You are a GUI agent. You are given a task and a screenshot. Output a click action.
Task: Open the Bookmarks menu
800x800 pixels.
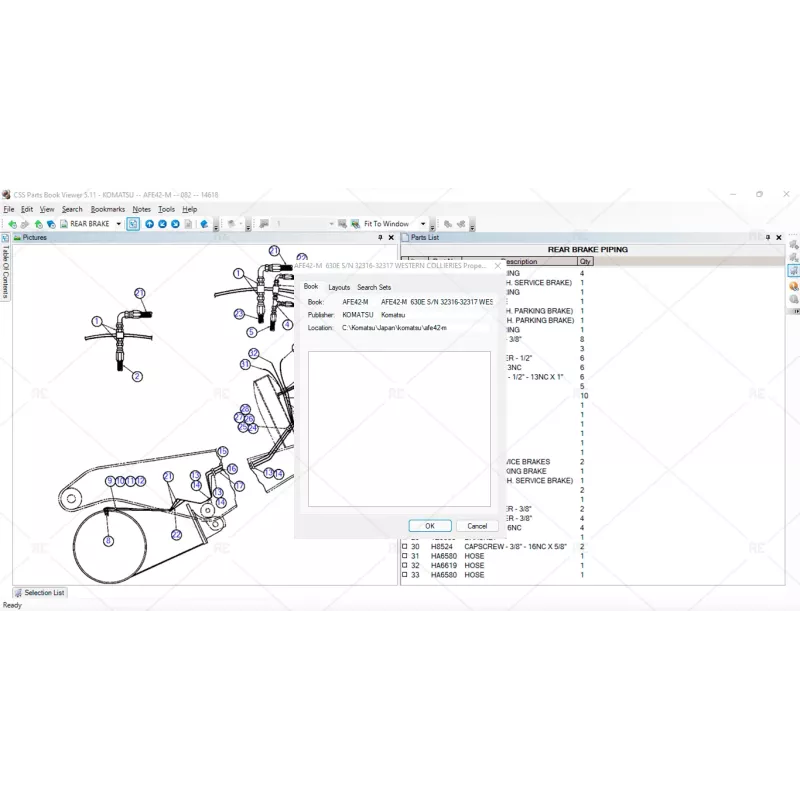click(x=107, y=208)
